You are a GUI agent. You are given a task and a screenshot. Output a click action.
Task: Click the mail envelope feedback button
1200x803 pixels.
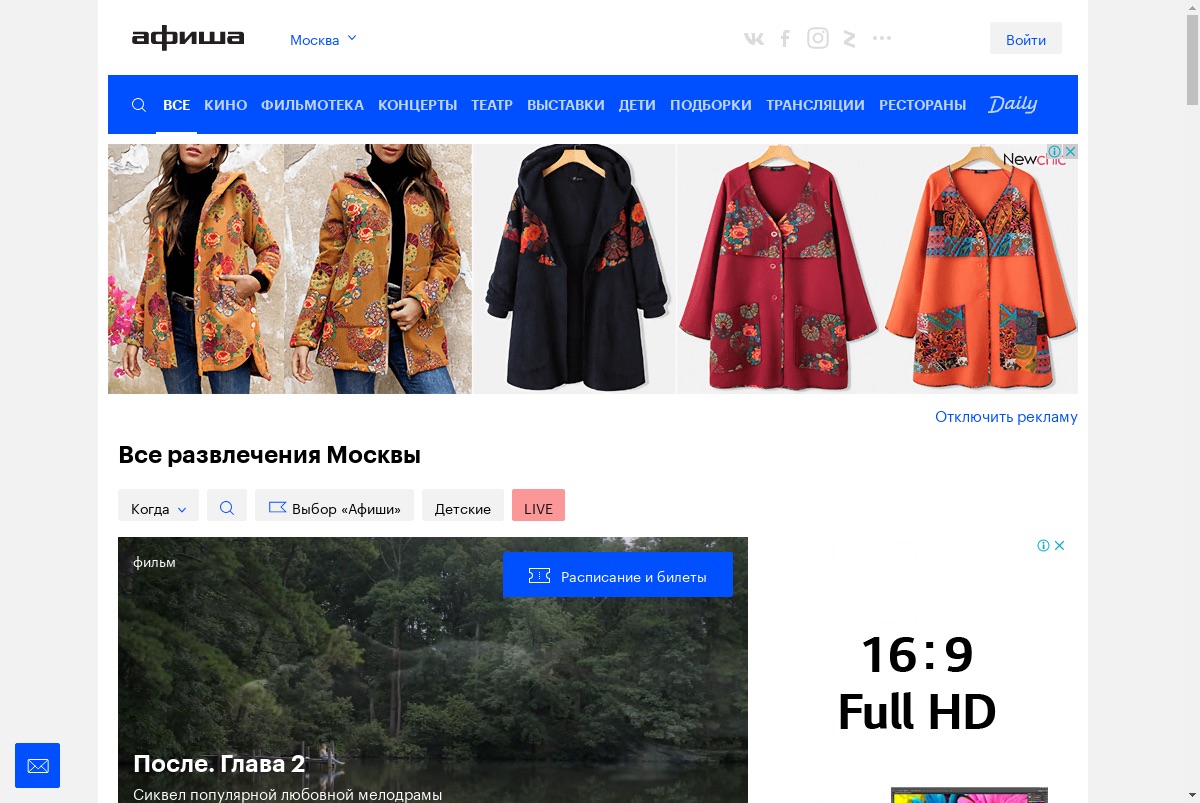[x=38, y=765]
